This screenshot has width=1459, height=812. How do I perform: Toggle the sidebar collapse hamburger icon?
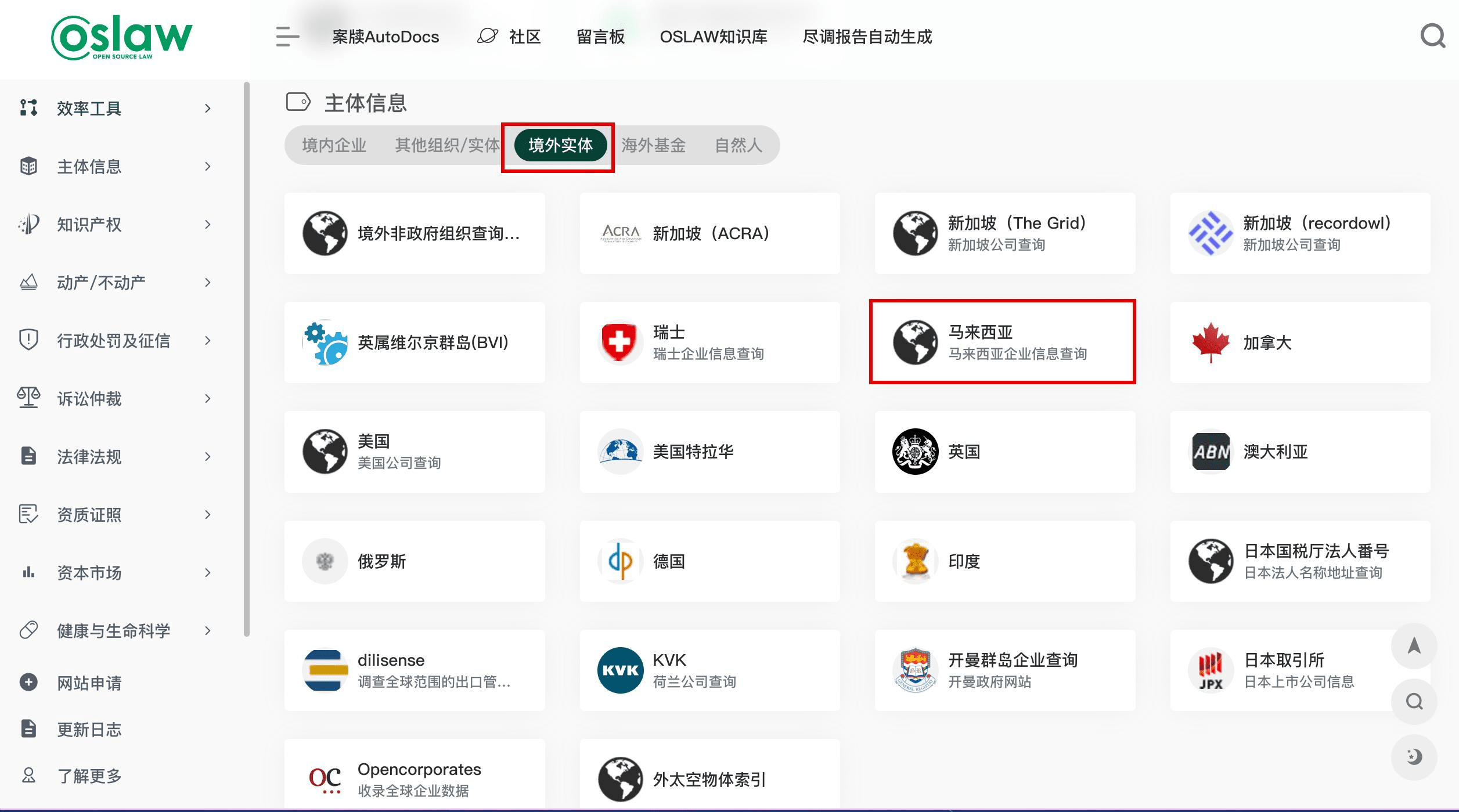[x=287, y=37]
